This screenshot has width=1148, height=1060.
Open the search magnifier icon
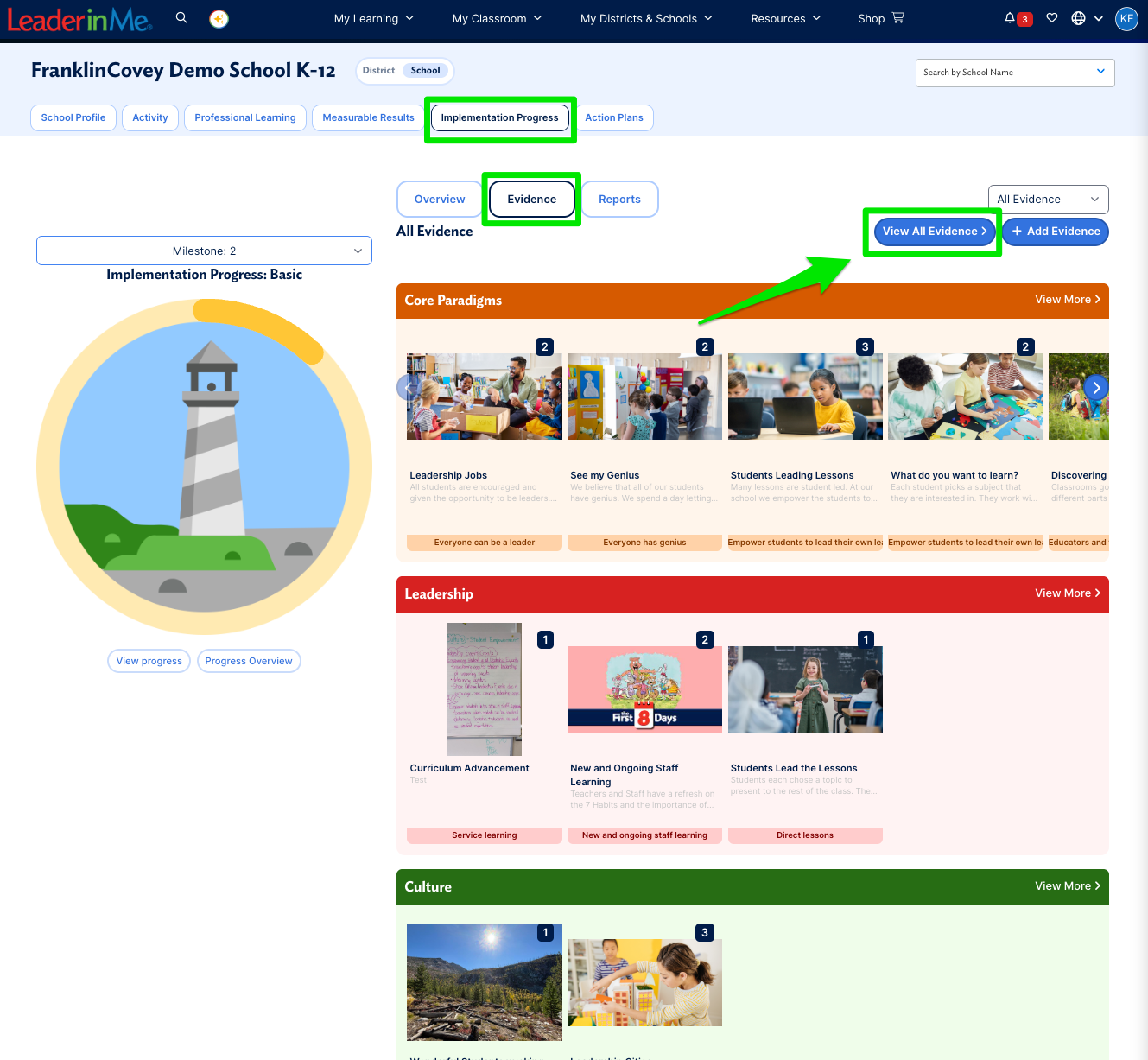(x=181, y=17)
